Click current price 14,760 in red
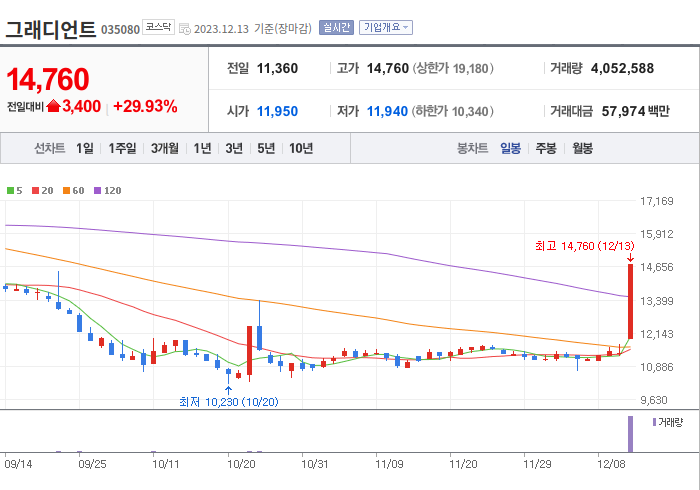 coord(48,79)
